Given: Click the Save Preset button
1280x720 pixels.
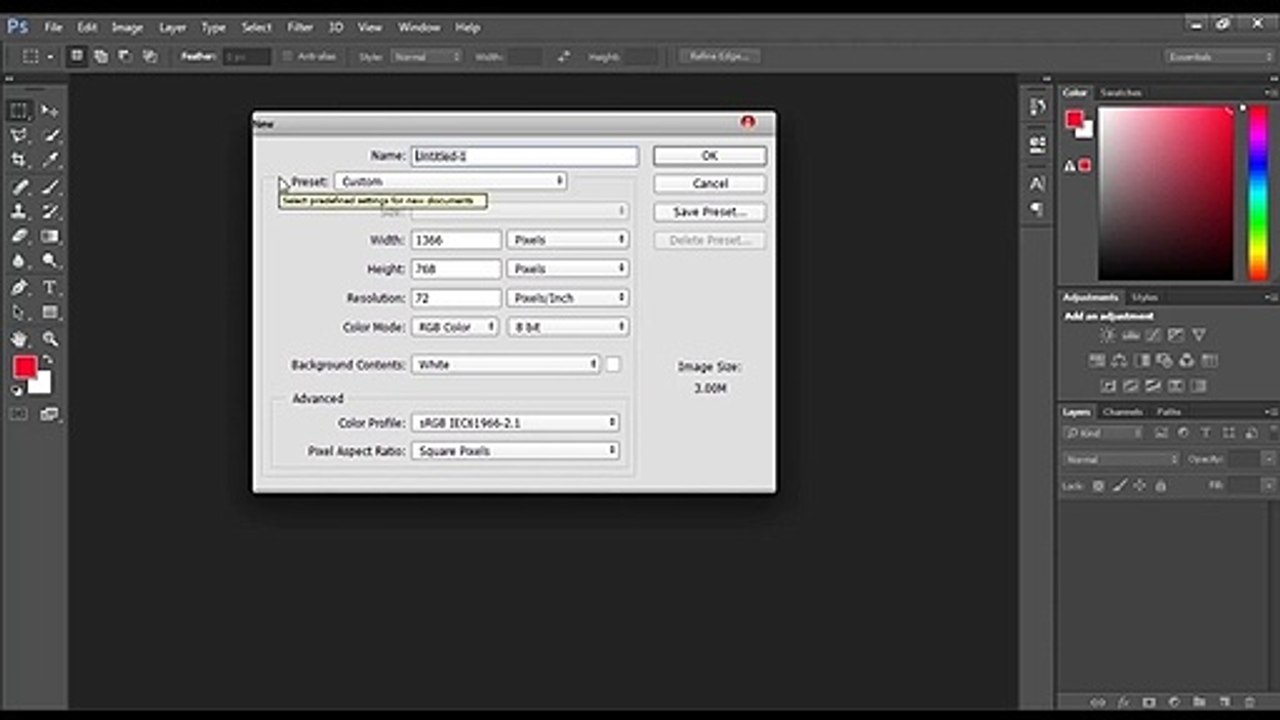Looking at the screenshot, I should coord(710,212).
